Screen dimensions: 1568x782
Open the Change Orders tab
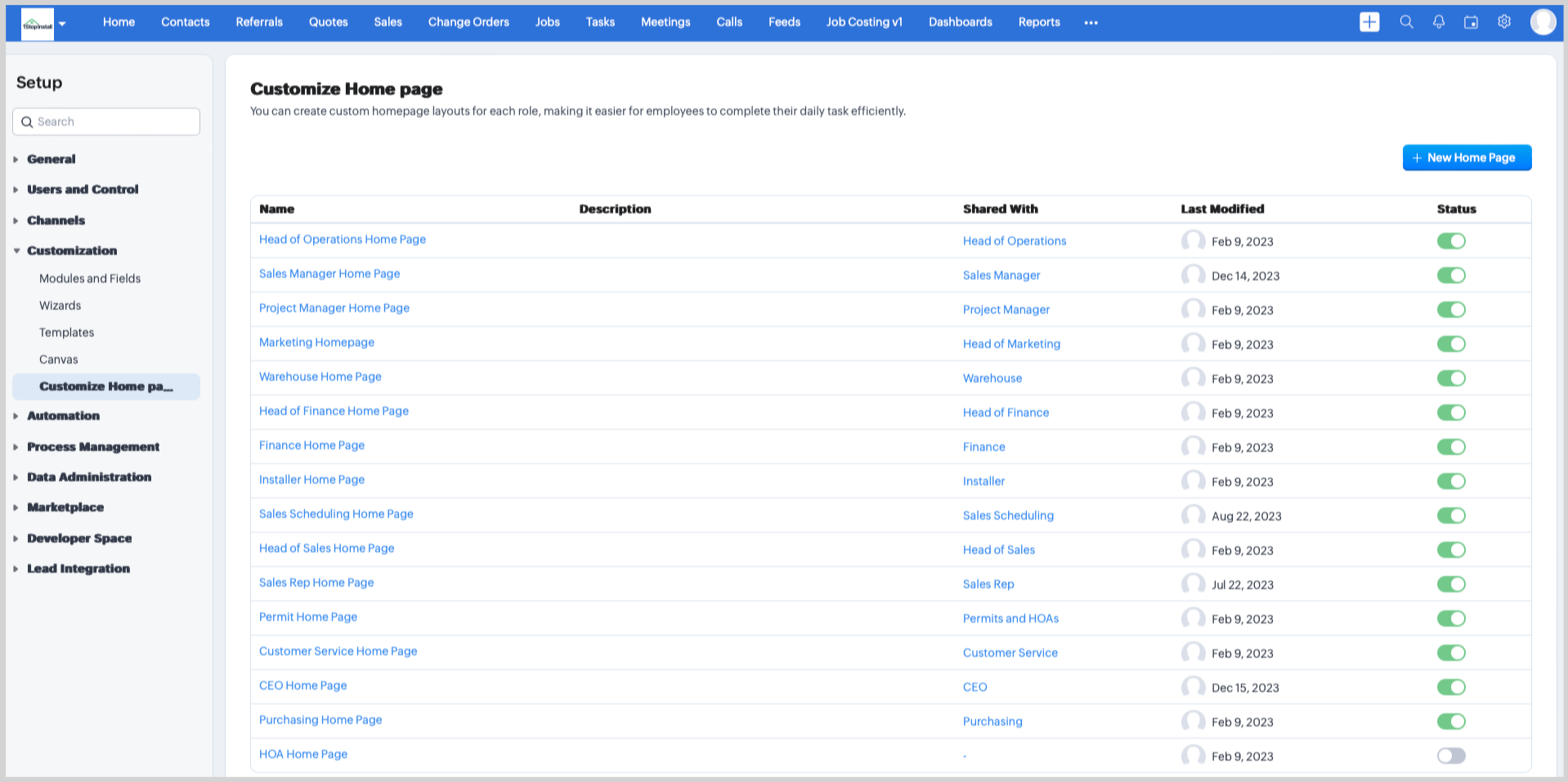(468, 22)
